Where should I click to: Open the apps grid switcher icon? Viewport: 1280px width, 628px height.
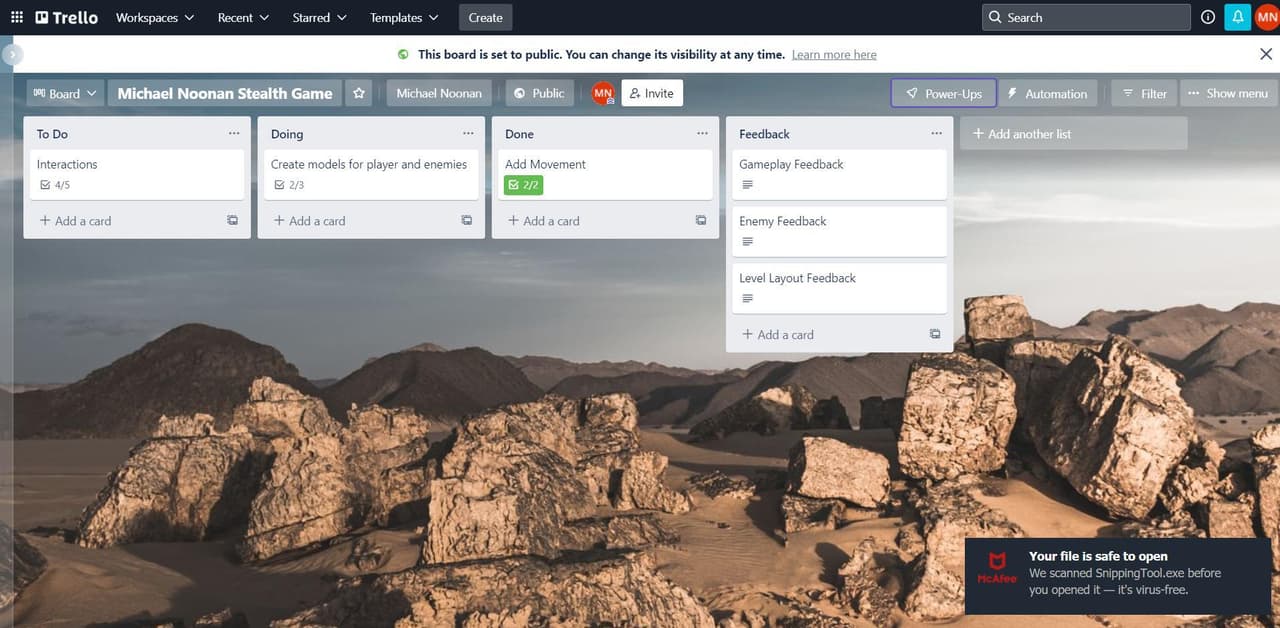coord(17,17)
